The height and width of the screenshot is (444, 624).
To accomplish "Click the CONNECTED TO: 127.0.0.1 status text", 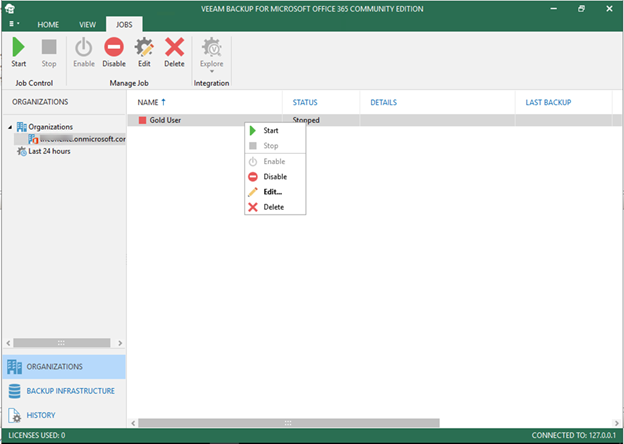I will [574, 436].
